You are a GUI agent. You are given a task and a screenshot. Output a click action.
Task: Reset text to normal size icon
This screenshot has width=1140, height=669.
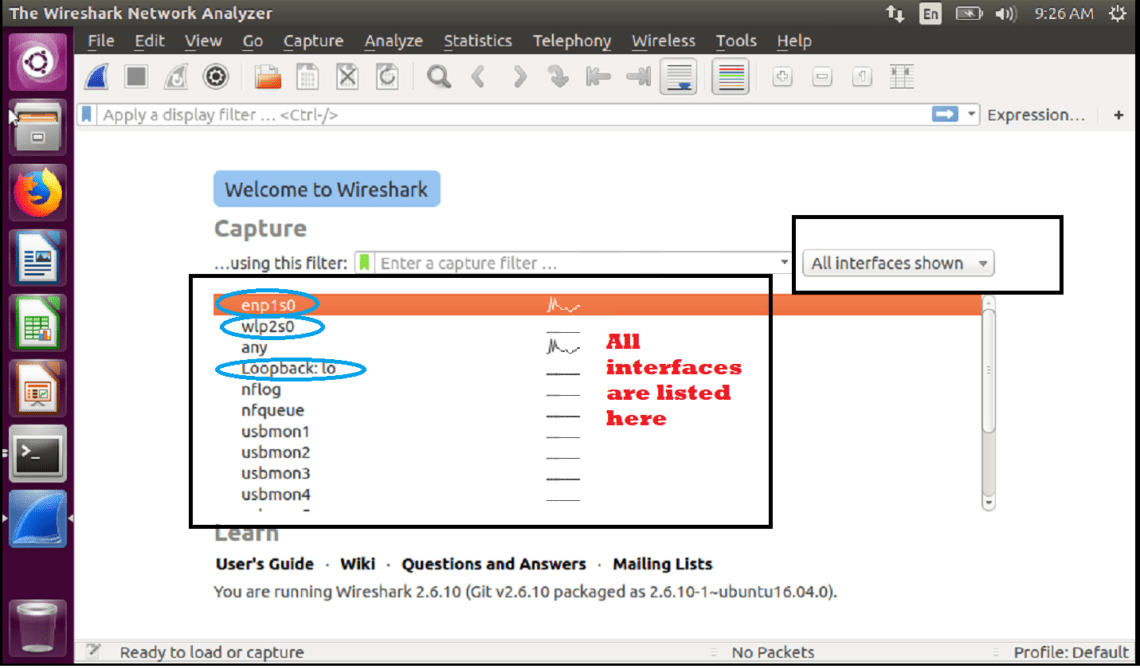coord(862,76)
